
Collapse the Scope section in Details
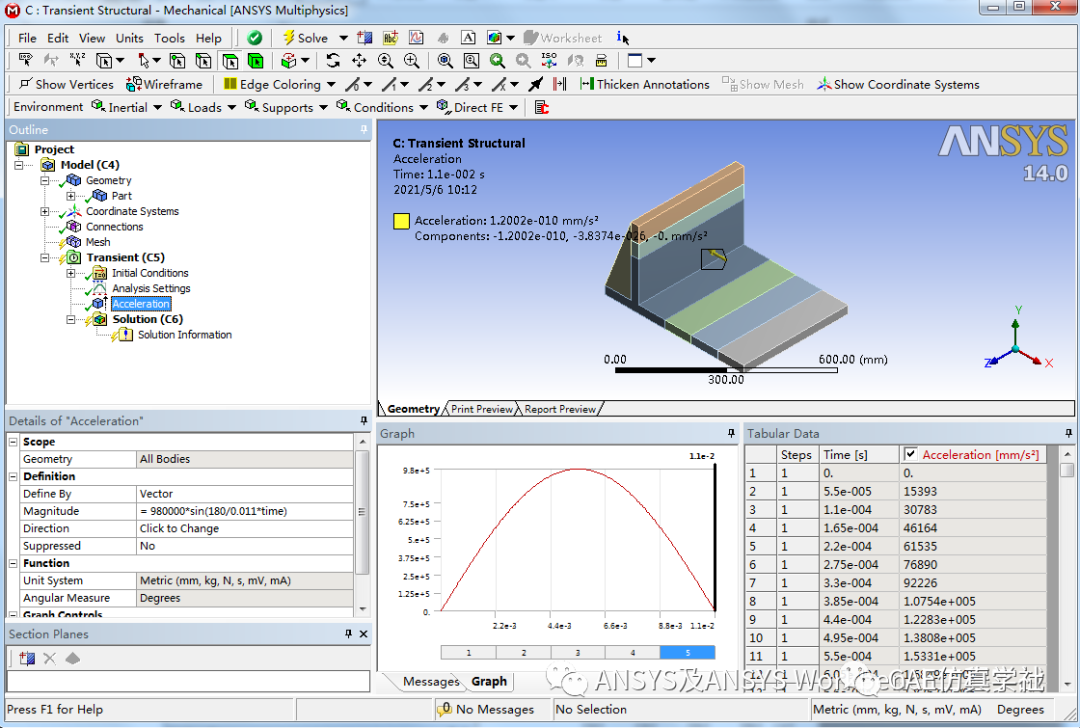pyautogui.click(x=13, y=441)
